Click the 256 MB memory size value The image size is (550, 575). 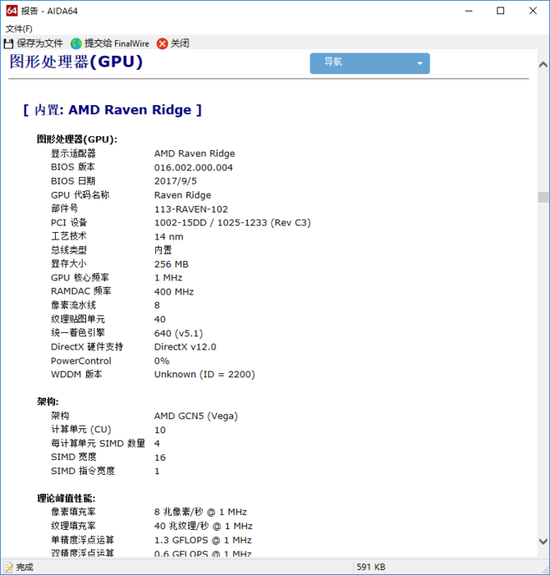pos(171,264)
